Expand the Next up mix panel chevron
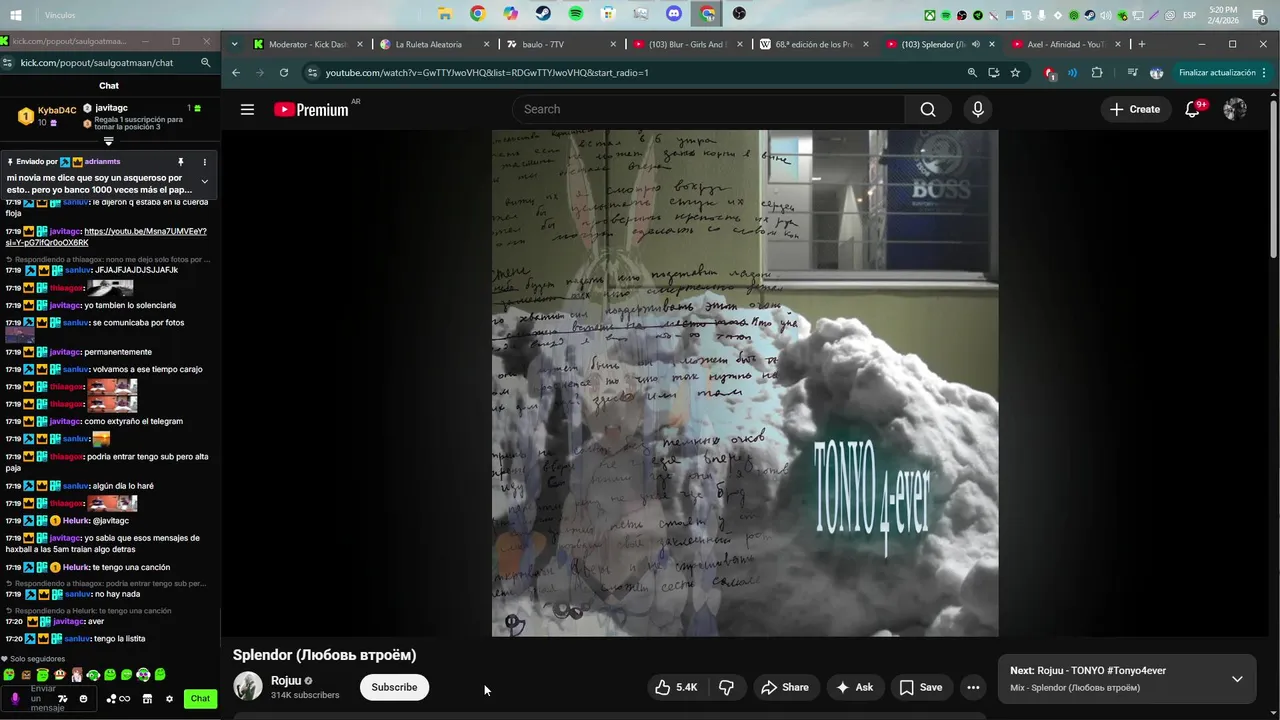1280x720 pixels. (x=1237, y=679)
